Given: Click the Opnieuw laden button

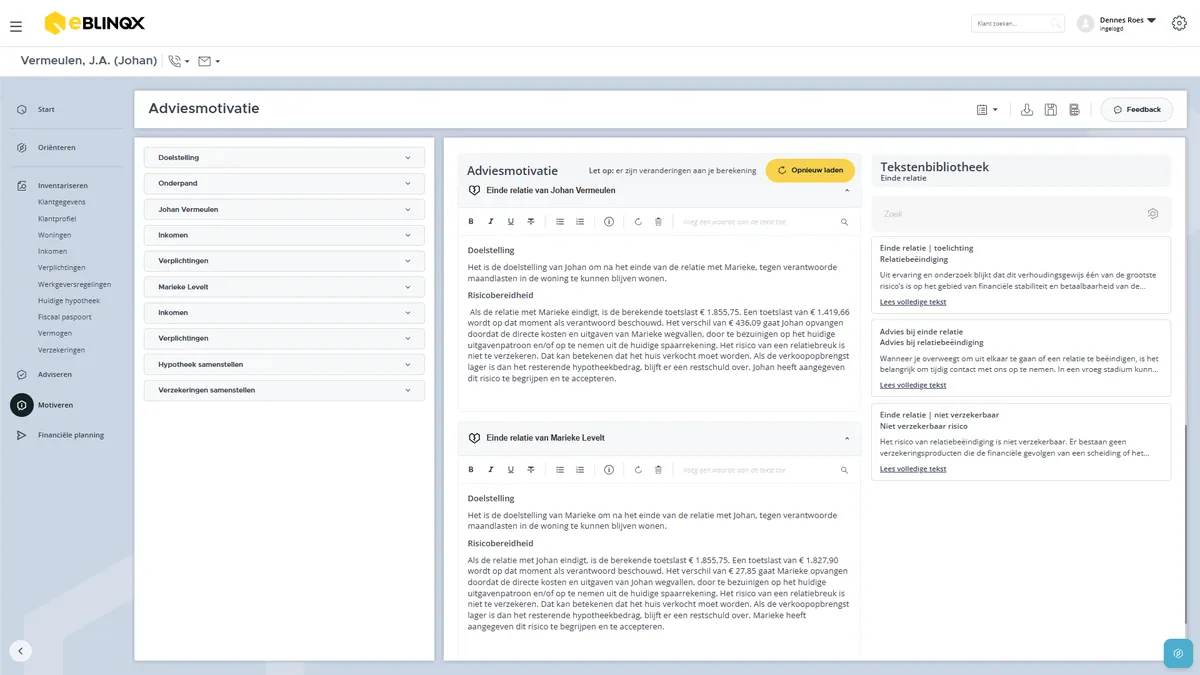Looking at the screenshot, I should 811,171.
